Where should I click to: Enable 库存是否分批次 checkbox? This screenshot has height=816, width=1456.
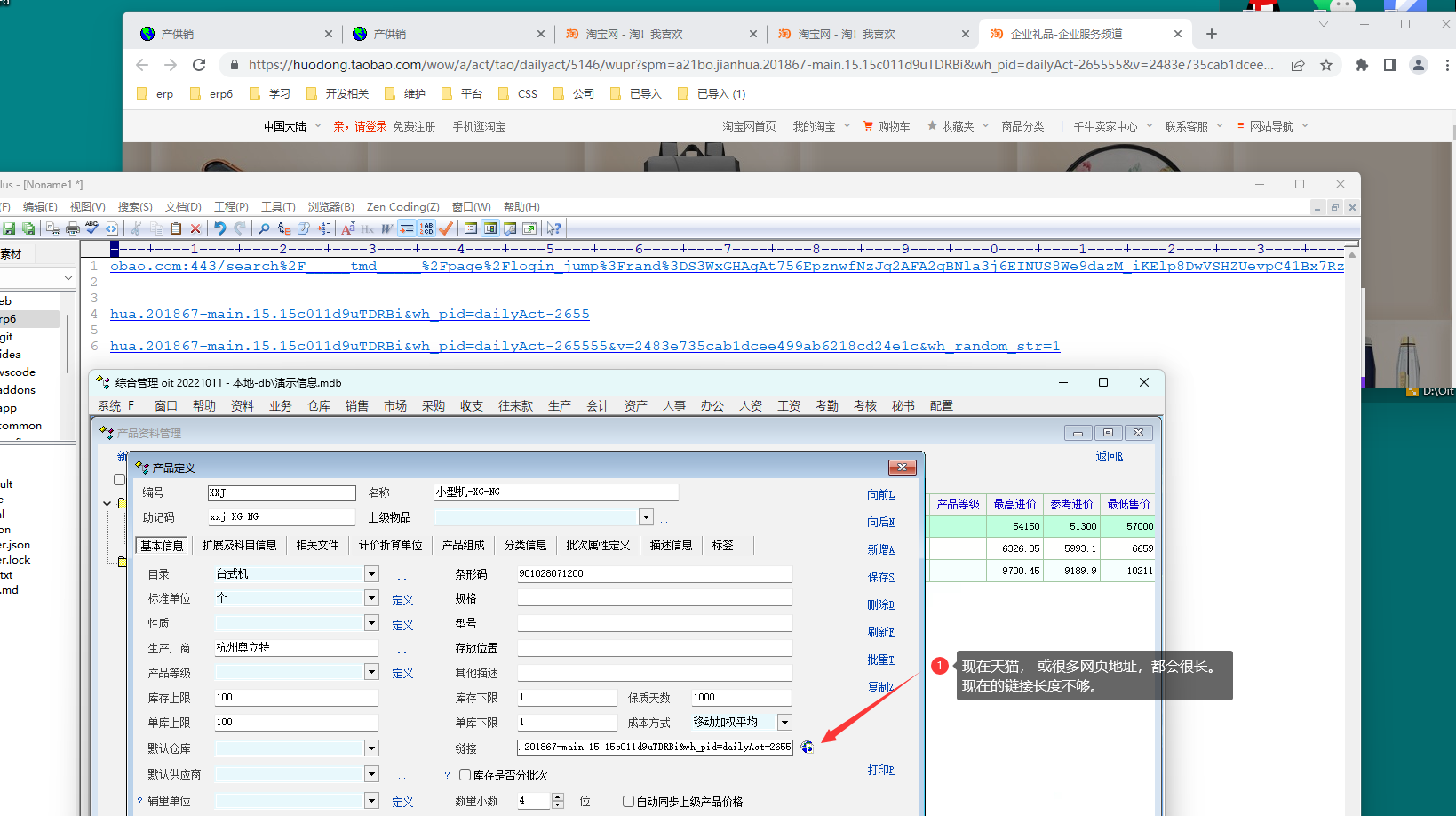click(x=465, y=775)
